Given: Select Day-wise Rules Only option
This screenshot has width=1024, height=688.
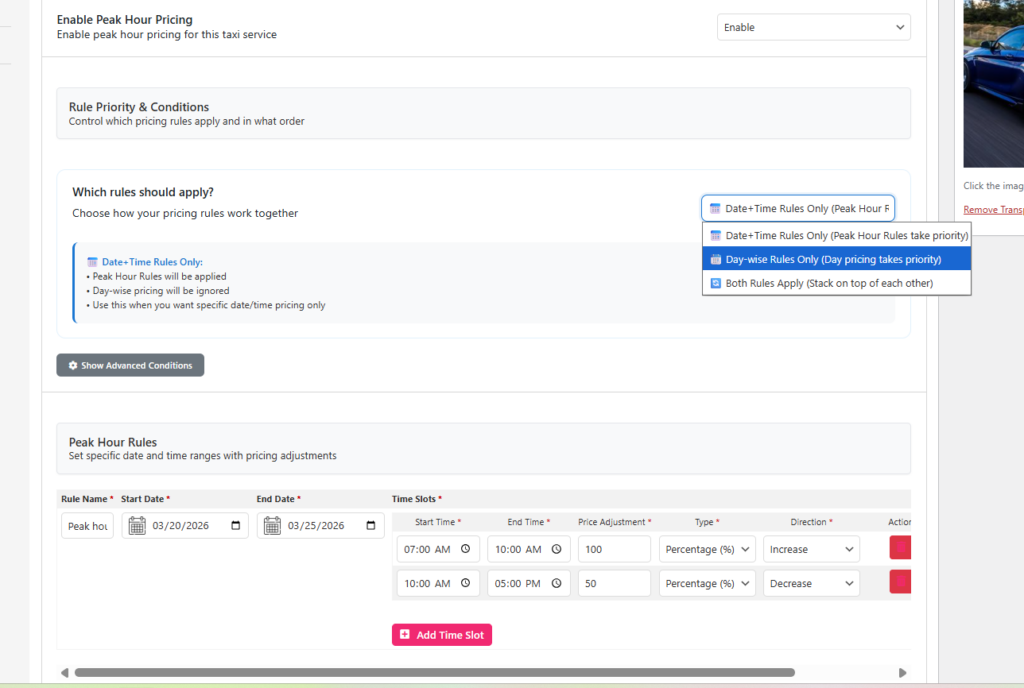Looking at the screenshot, I should [x=836, y=259].
